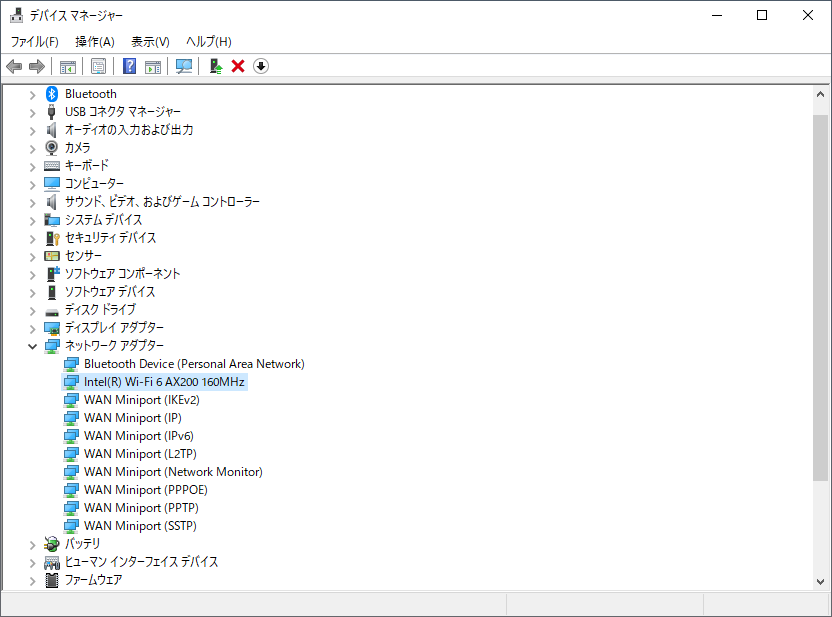Select Bluetooth Device (Personal Area Network)

click(194, 364)
